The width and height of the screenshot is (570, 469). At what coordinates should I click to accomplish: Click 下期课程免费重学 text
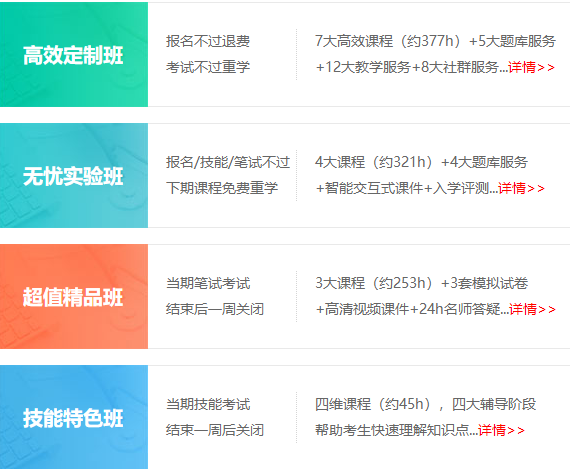click(222, 188)
